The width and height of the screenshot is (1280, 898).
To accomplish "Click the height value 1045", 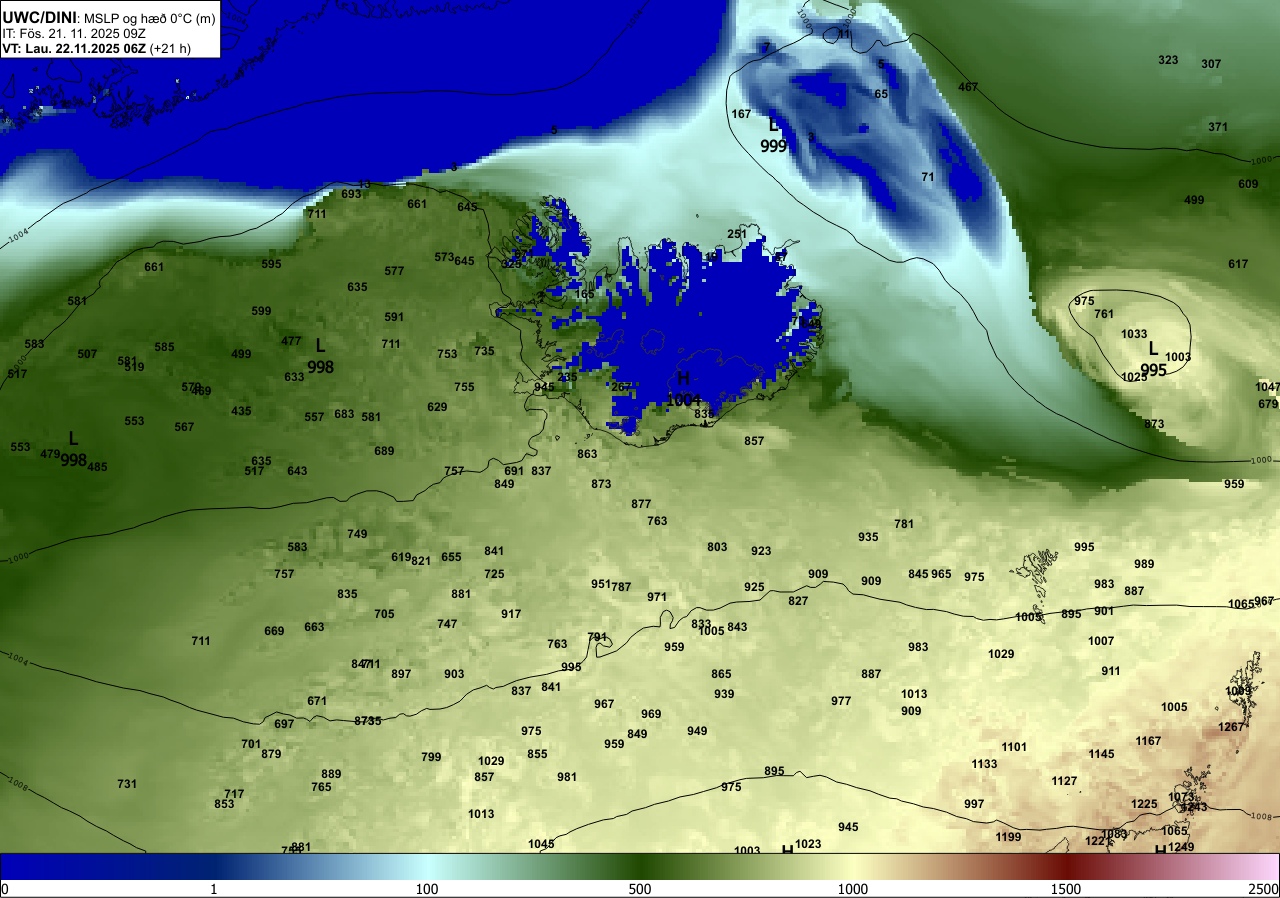I will (x=541, y=844).
